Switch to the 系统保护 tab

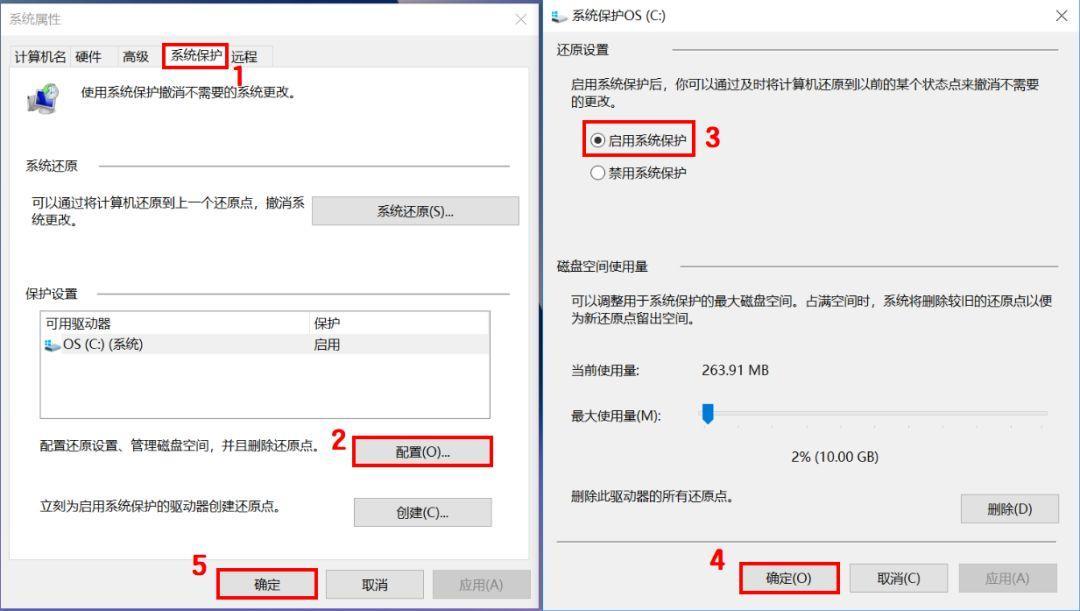196,56
